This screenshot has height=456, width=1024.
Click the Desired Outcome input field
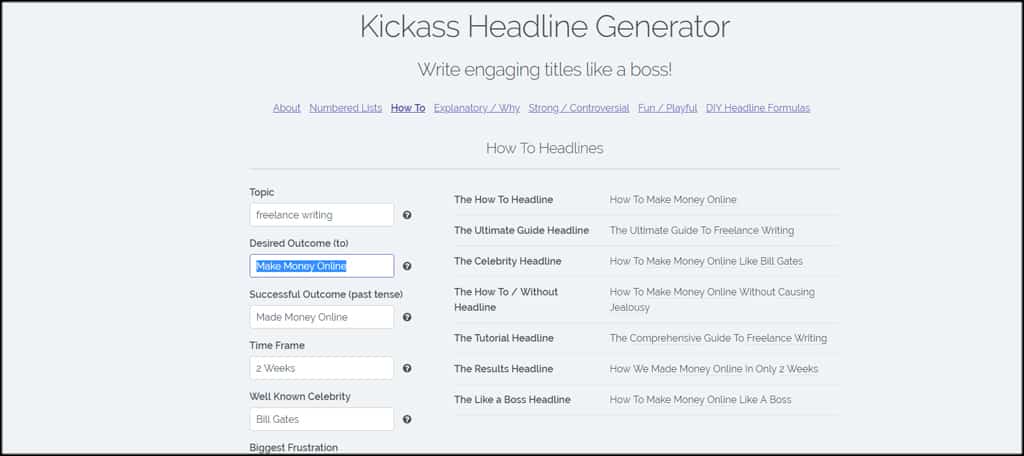coord(322,266)
